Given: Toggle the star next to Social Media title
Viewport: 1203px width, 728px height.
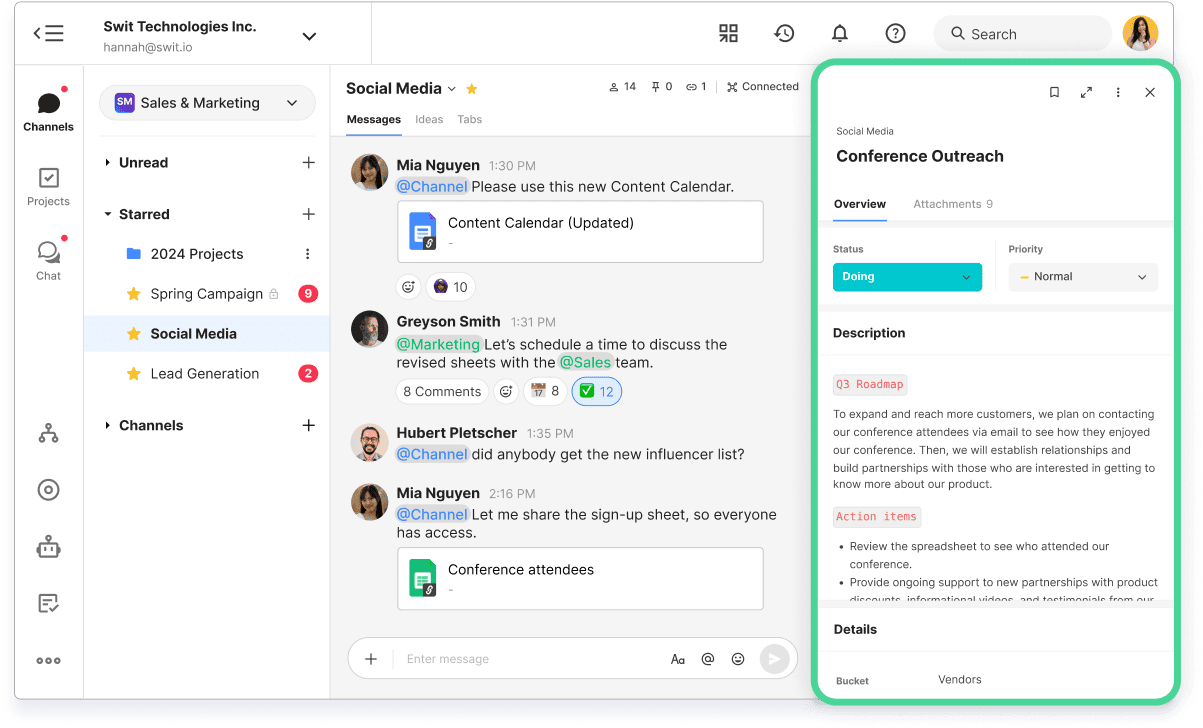Looking at the screenshot, I should point(472,88).
